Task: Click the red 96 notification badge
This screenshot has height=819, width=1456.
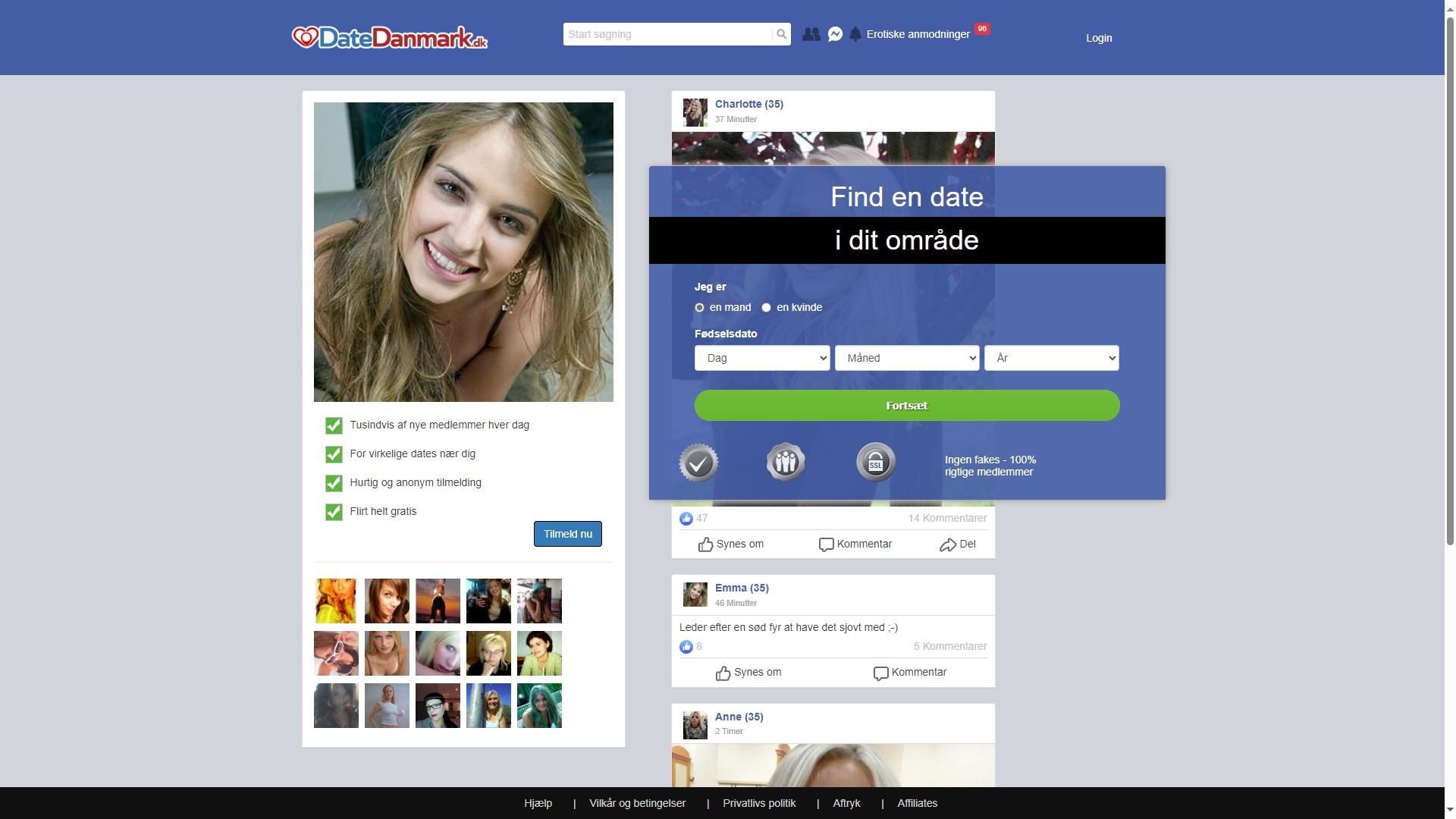Action: pos(982,29)
